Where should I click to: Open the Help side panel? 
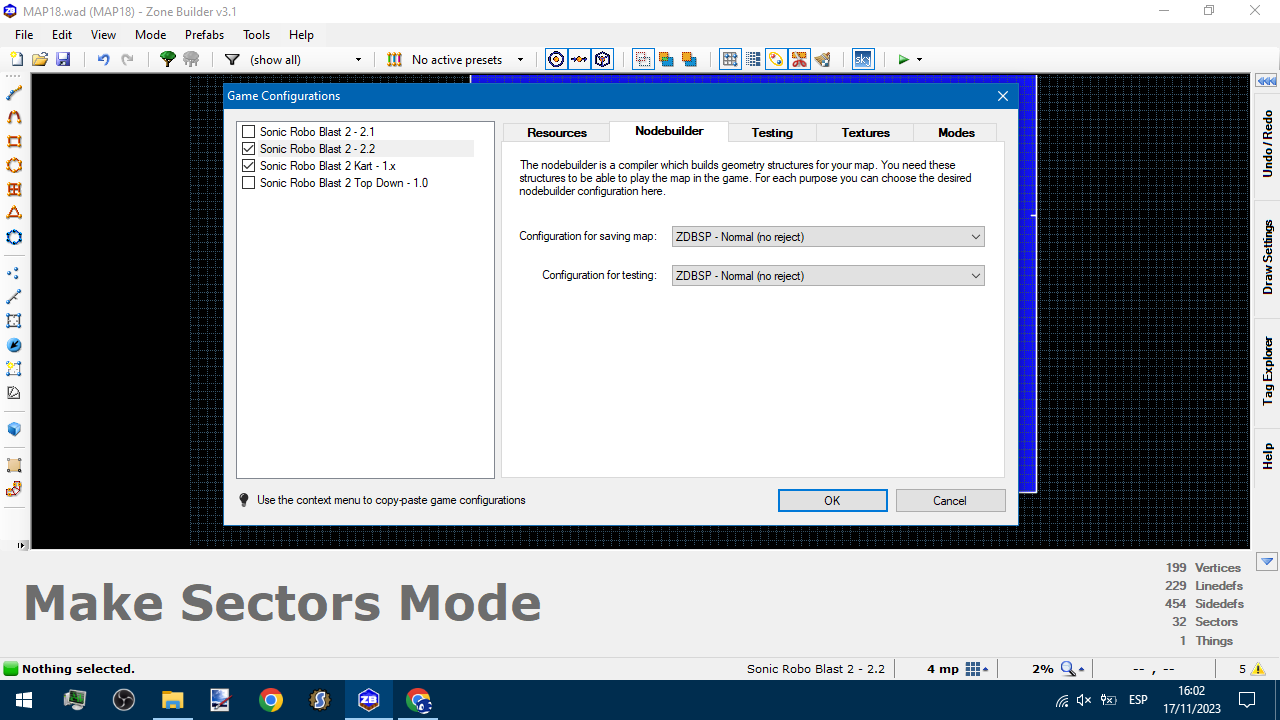[1267, 456]
